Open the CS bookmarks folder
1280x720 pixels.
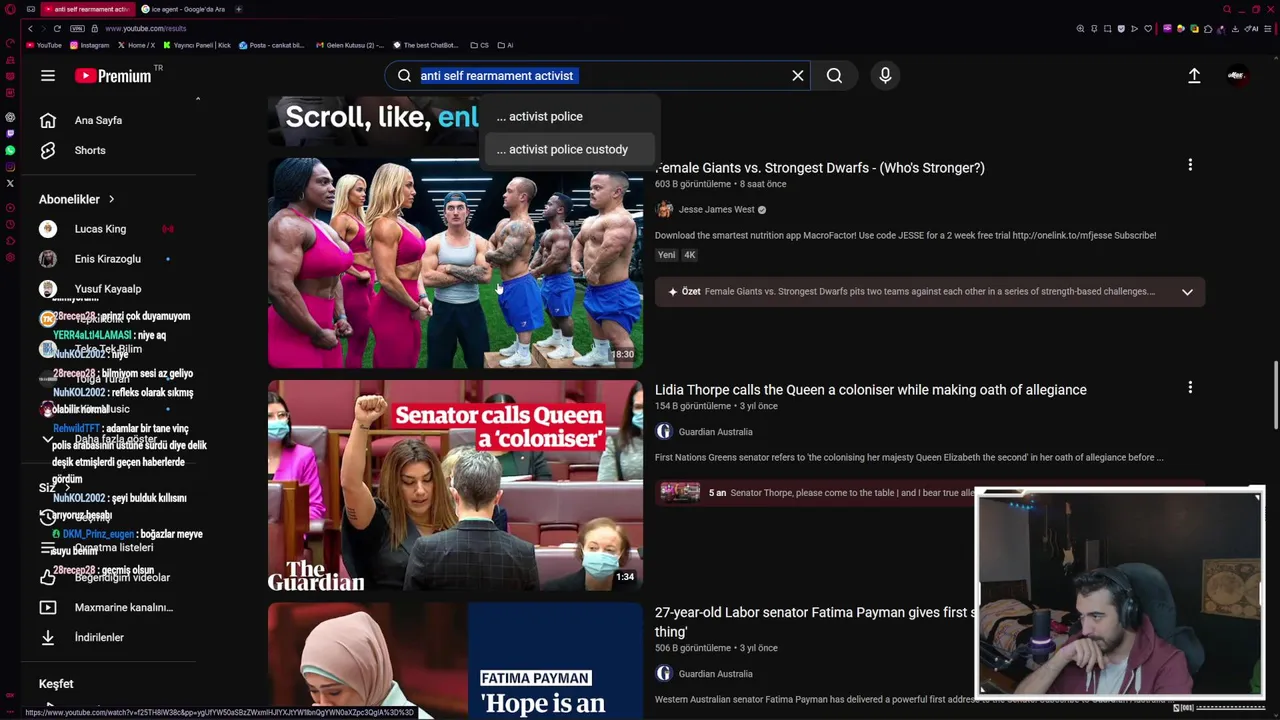tap(479, 45)
